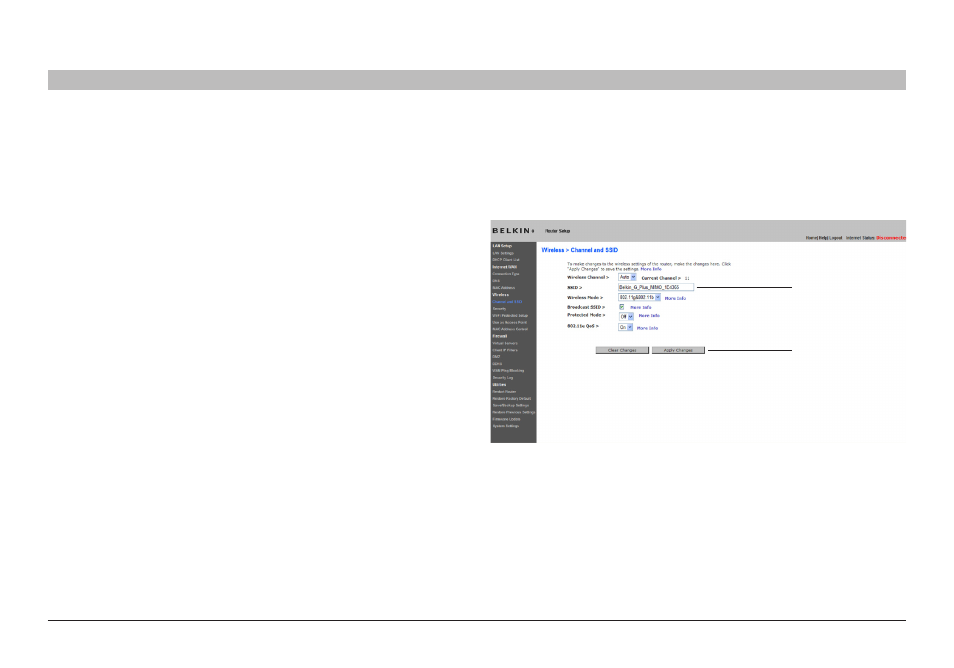Click the "Current Channel >" label
954x668 pixels.
(661, 278)
